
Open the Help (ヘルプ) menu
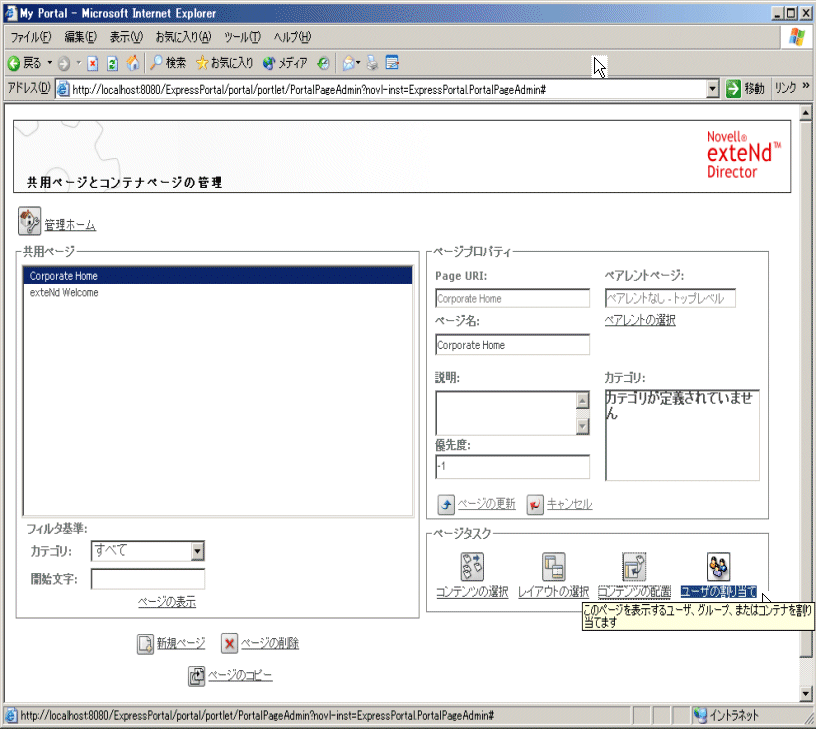292,37
